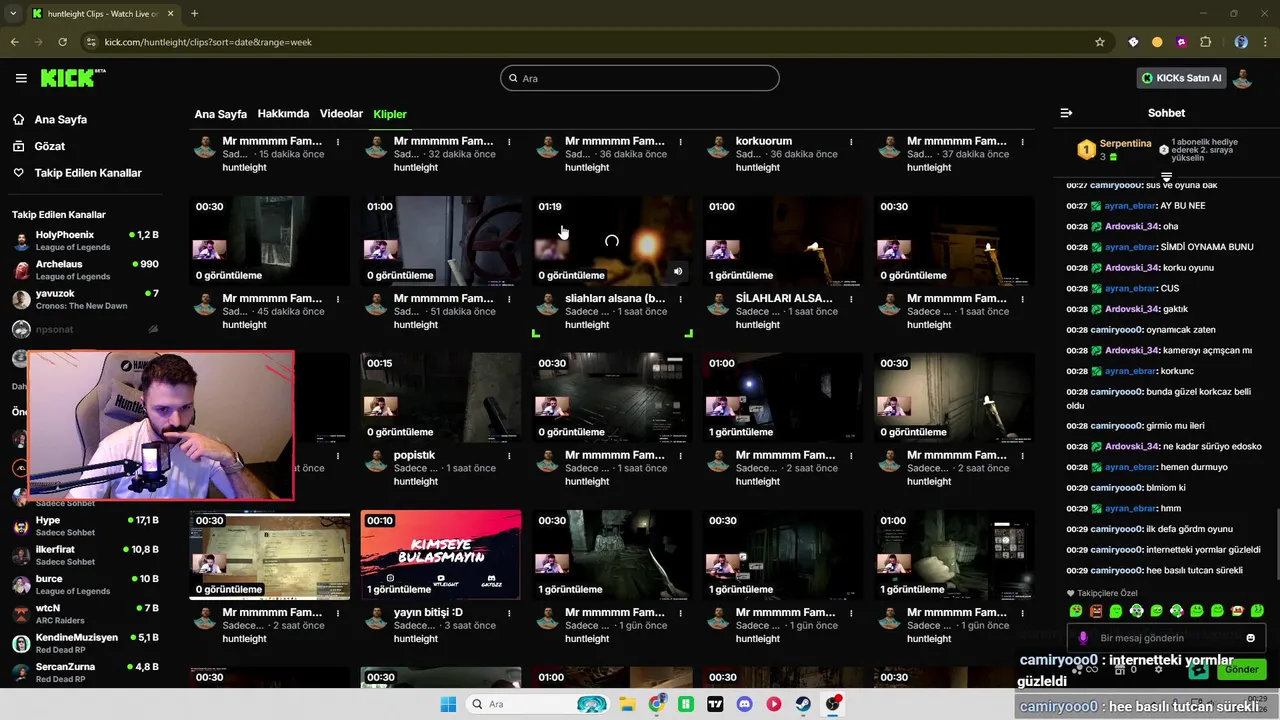Viewport: 1280px width, 720px height.
Task: Open File Explorer from the taskbar
Action: [627, 704]
